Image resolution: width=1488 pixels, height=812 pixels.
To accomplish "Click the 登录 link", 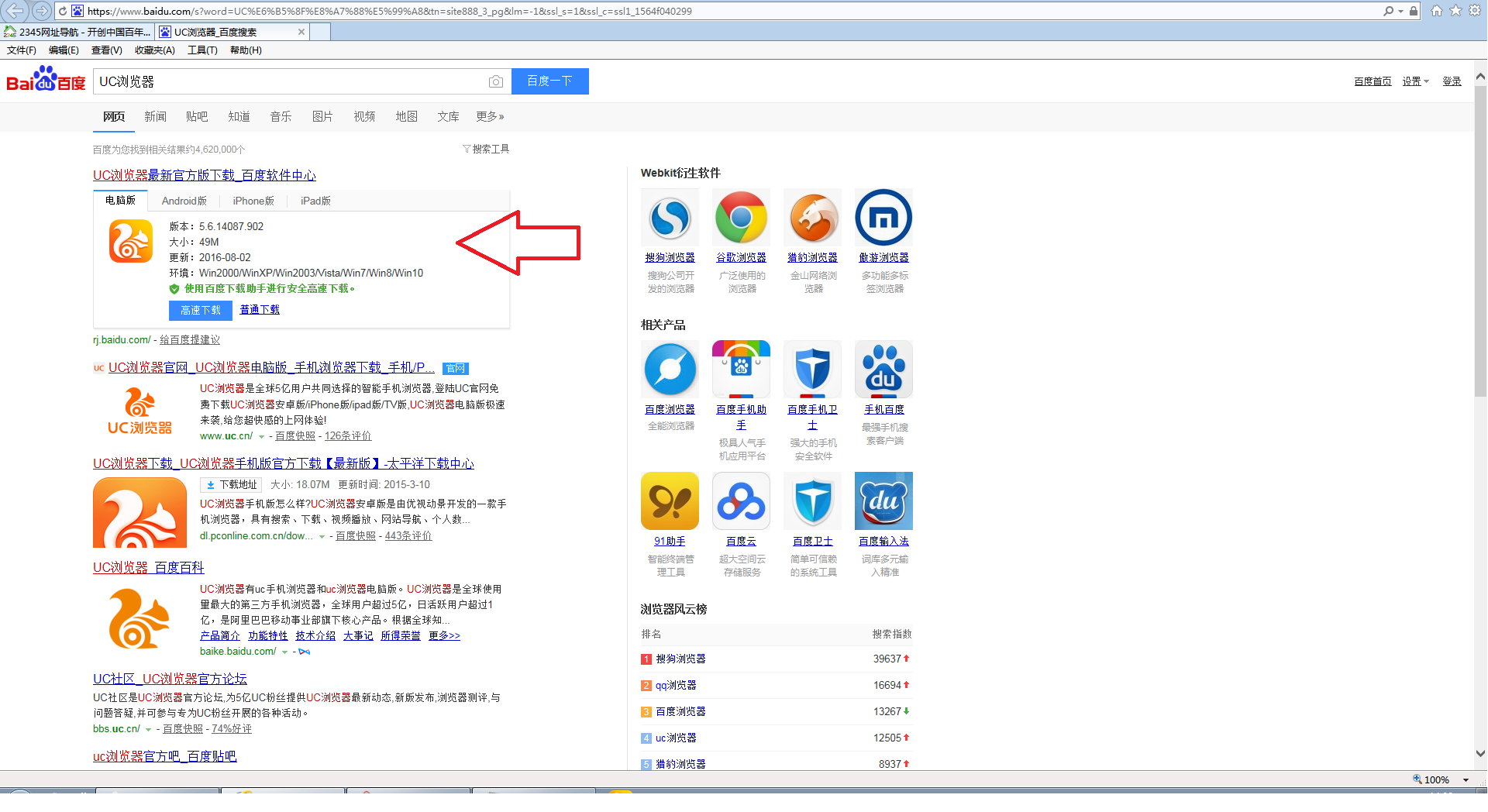I will (x=1452, y=81).
